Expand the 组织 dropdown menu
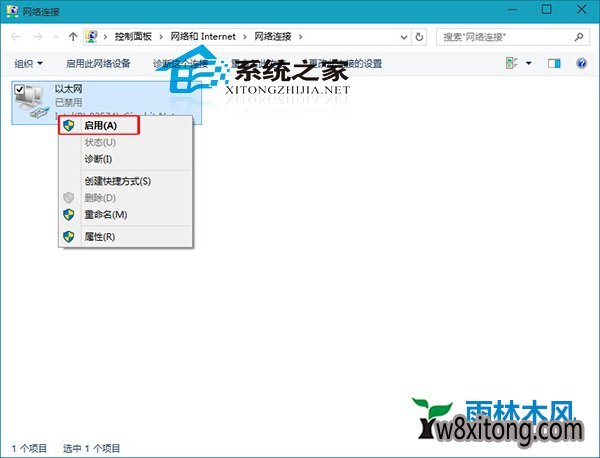The width and height of the screenshot is (600, 458). pos(28,63)
